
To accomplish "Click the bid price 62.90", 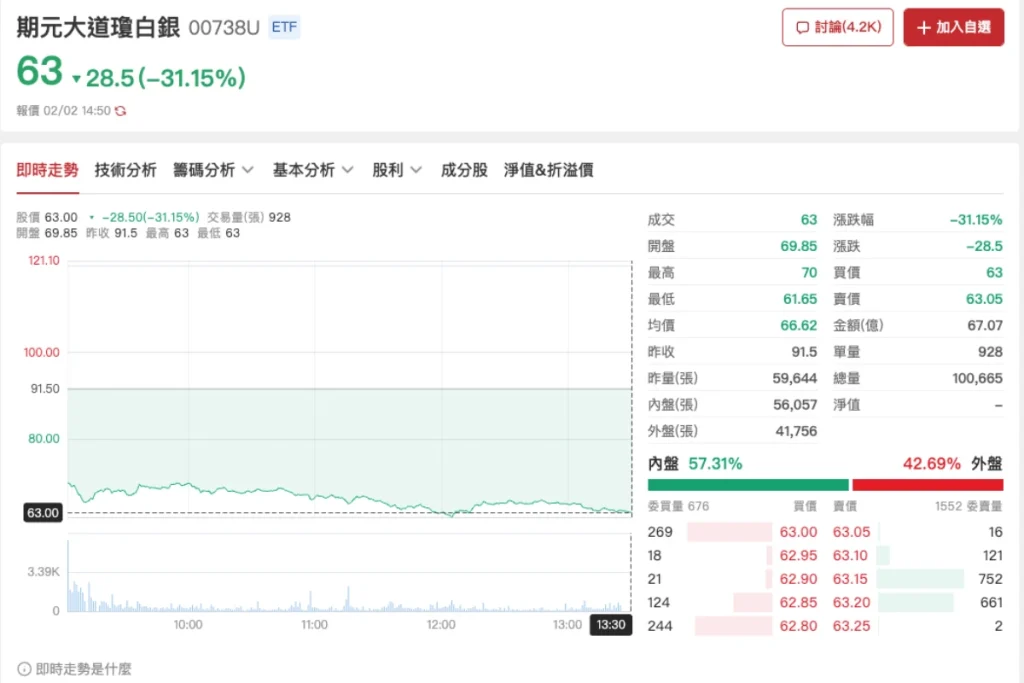I will point(798,579).
